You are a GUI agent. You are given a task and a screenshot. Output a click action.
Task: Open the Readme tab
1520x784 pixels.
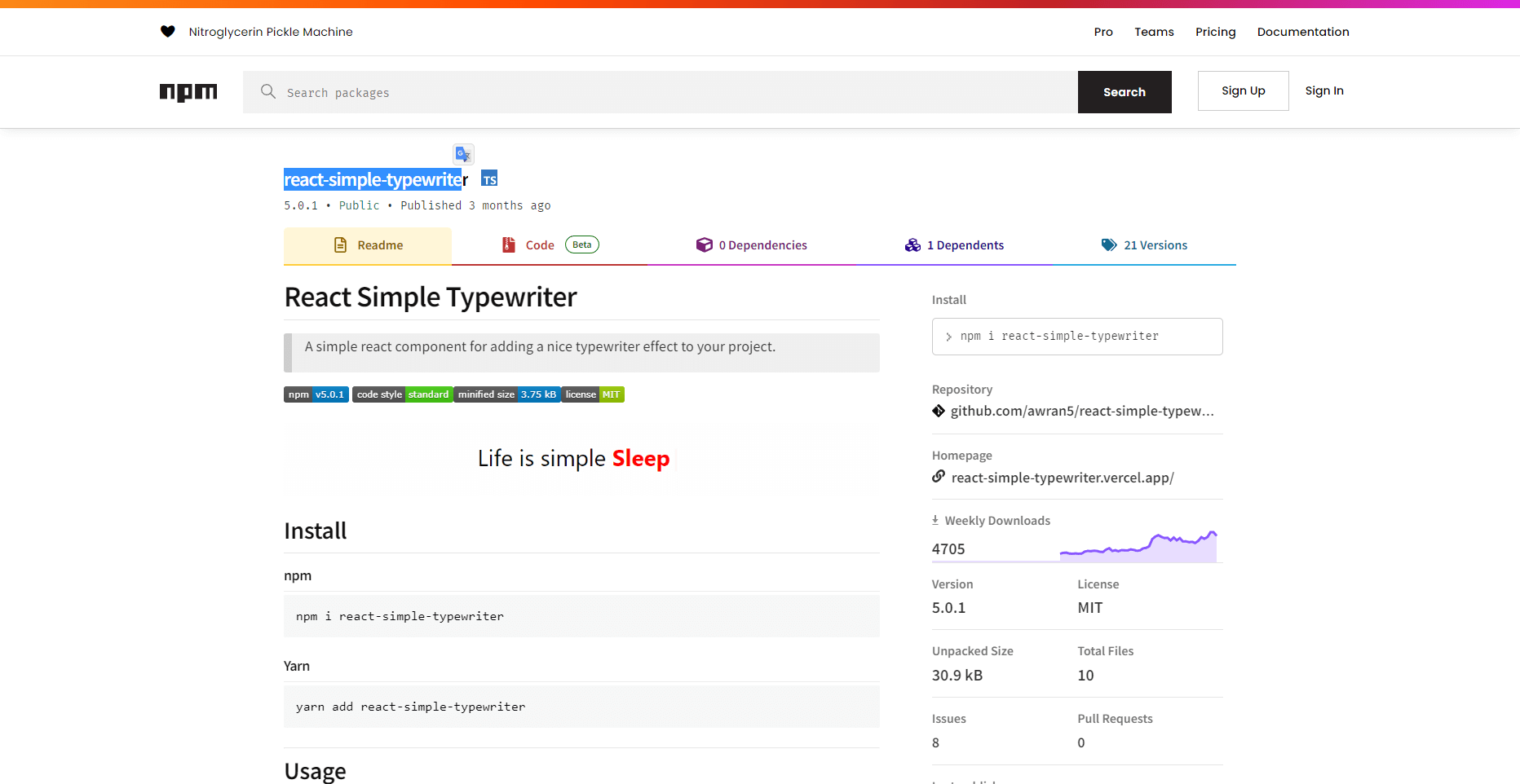click(368, 245)
